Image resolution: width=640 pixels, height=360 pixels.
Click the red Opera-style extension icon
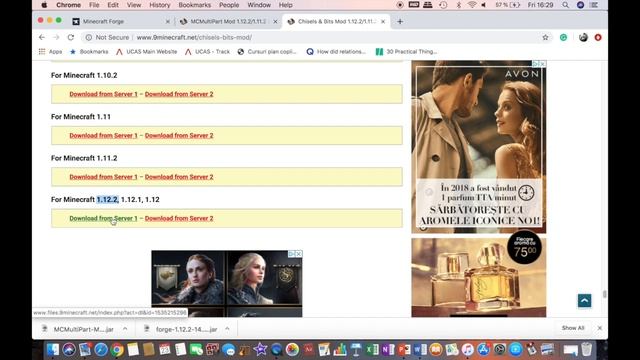tap(598, 37)
